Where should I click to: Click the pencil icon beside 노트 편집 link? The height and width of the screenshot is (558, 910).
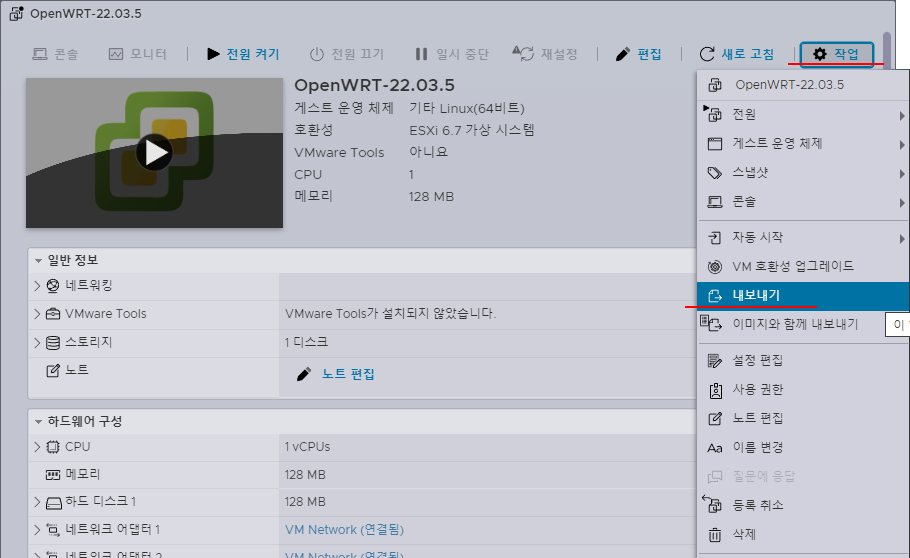(x=304, y=374)
